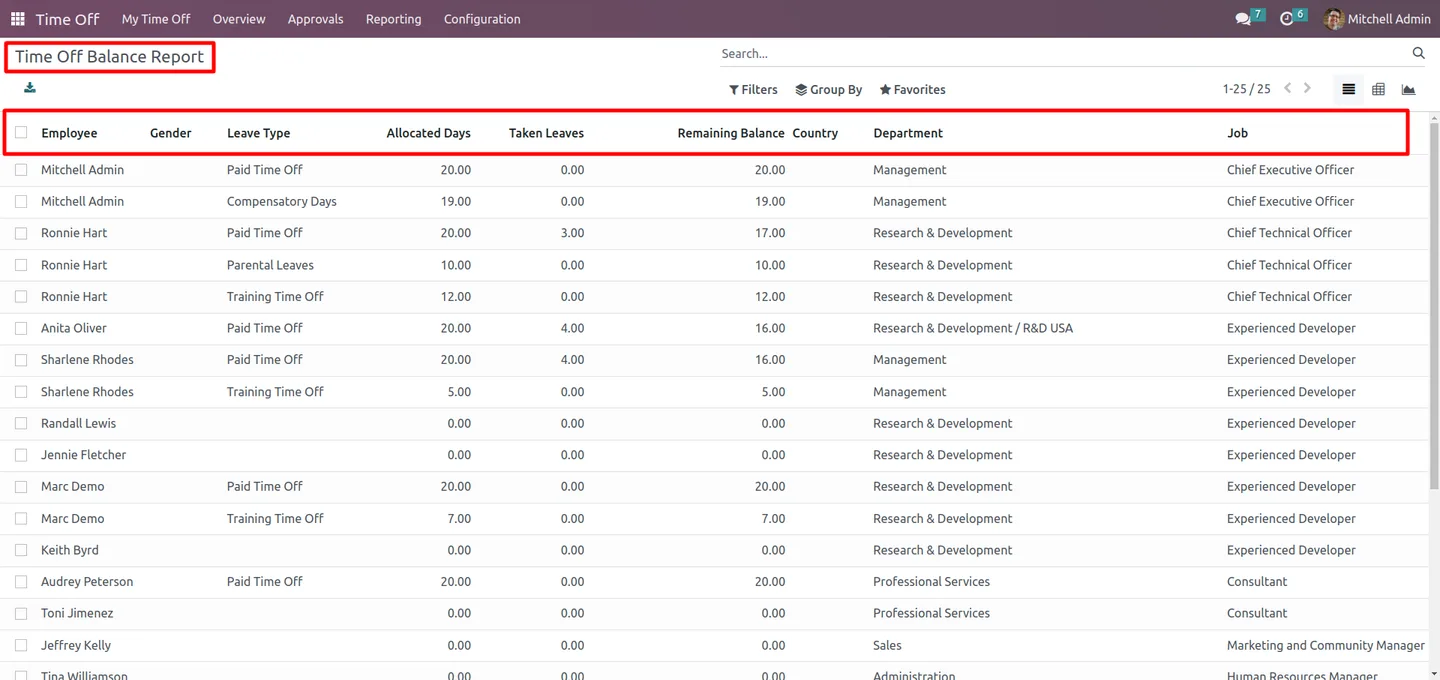This screenshot has height=680, width=1440.
Task: Click the Mitchell Admin user avatar
Action: click(1334, 19)
